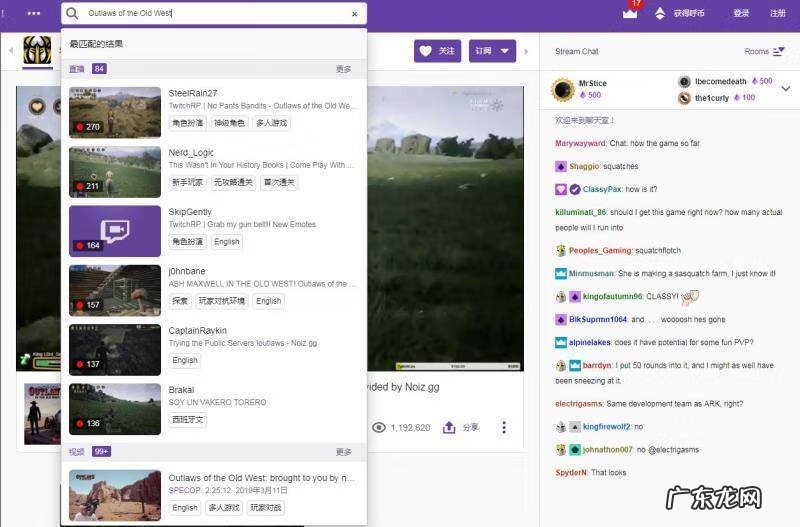Click kingofautumn96 username in chat

pos(612,296)
